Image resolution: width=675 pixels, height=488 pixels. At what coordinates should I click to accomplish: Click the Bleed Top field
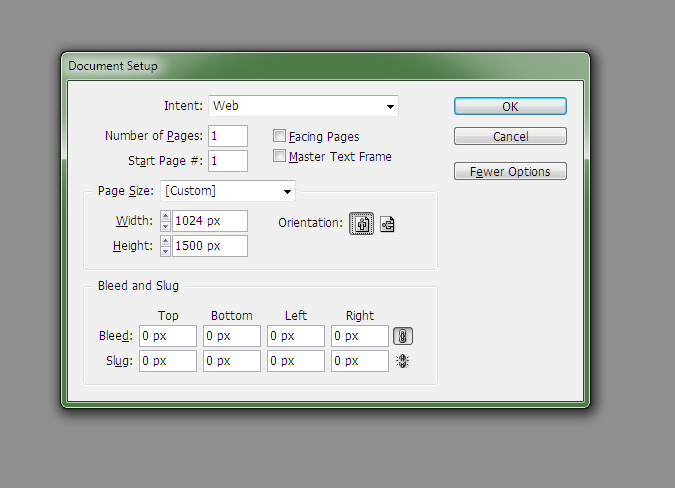coord(168,336)
